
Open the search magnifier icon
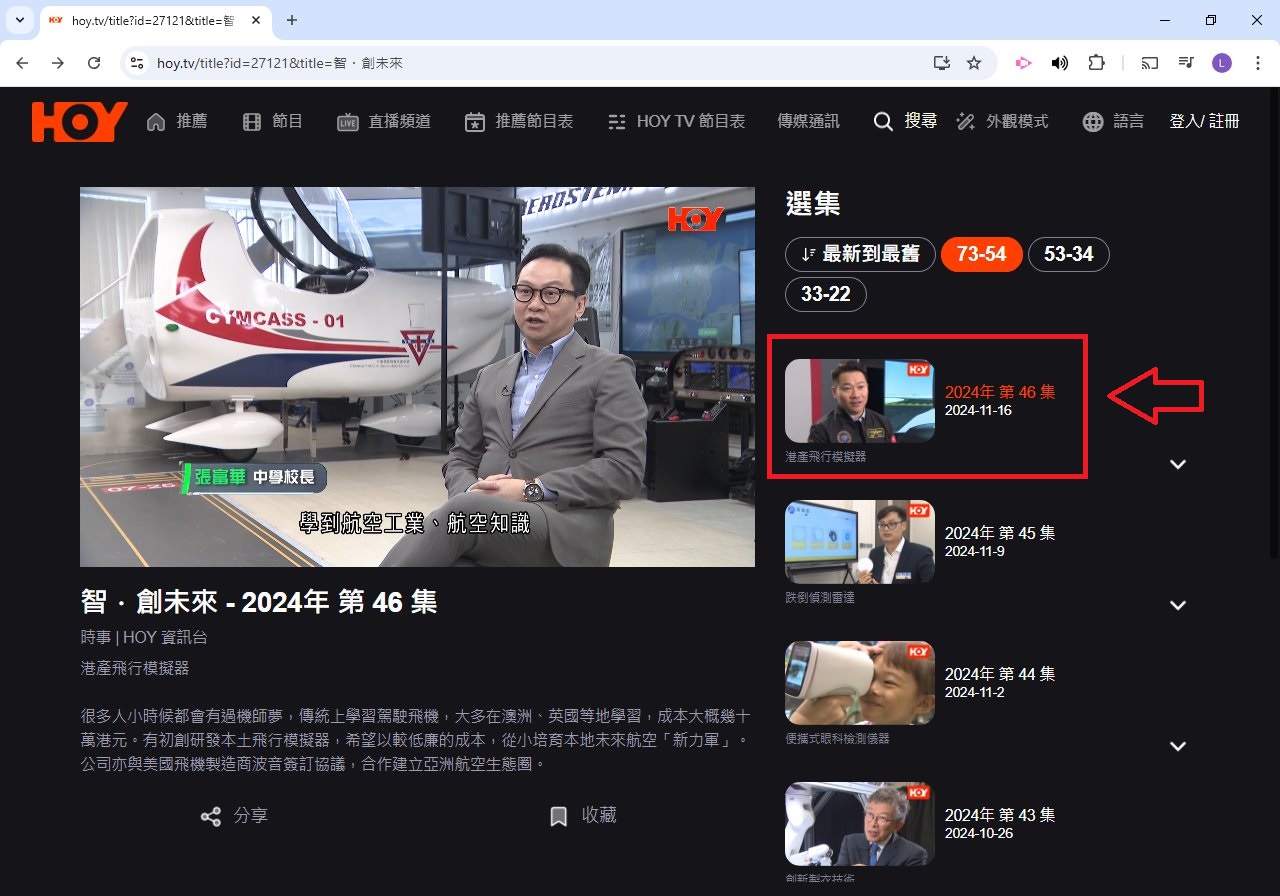(882, 121)
